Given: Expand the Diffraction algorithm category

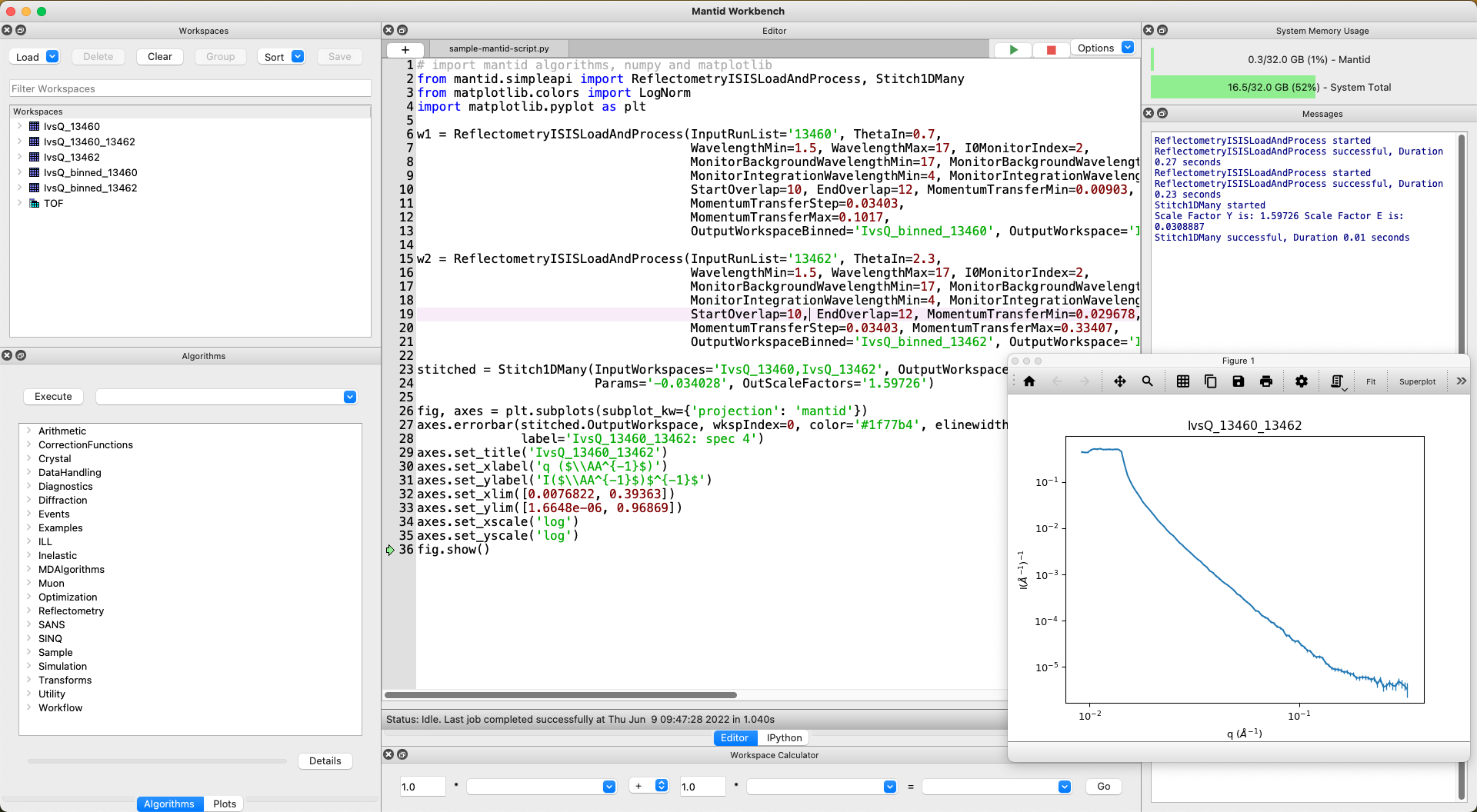Looking at the screenshot, I should (28, 500).
